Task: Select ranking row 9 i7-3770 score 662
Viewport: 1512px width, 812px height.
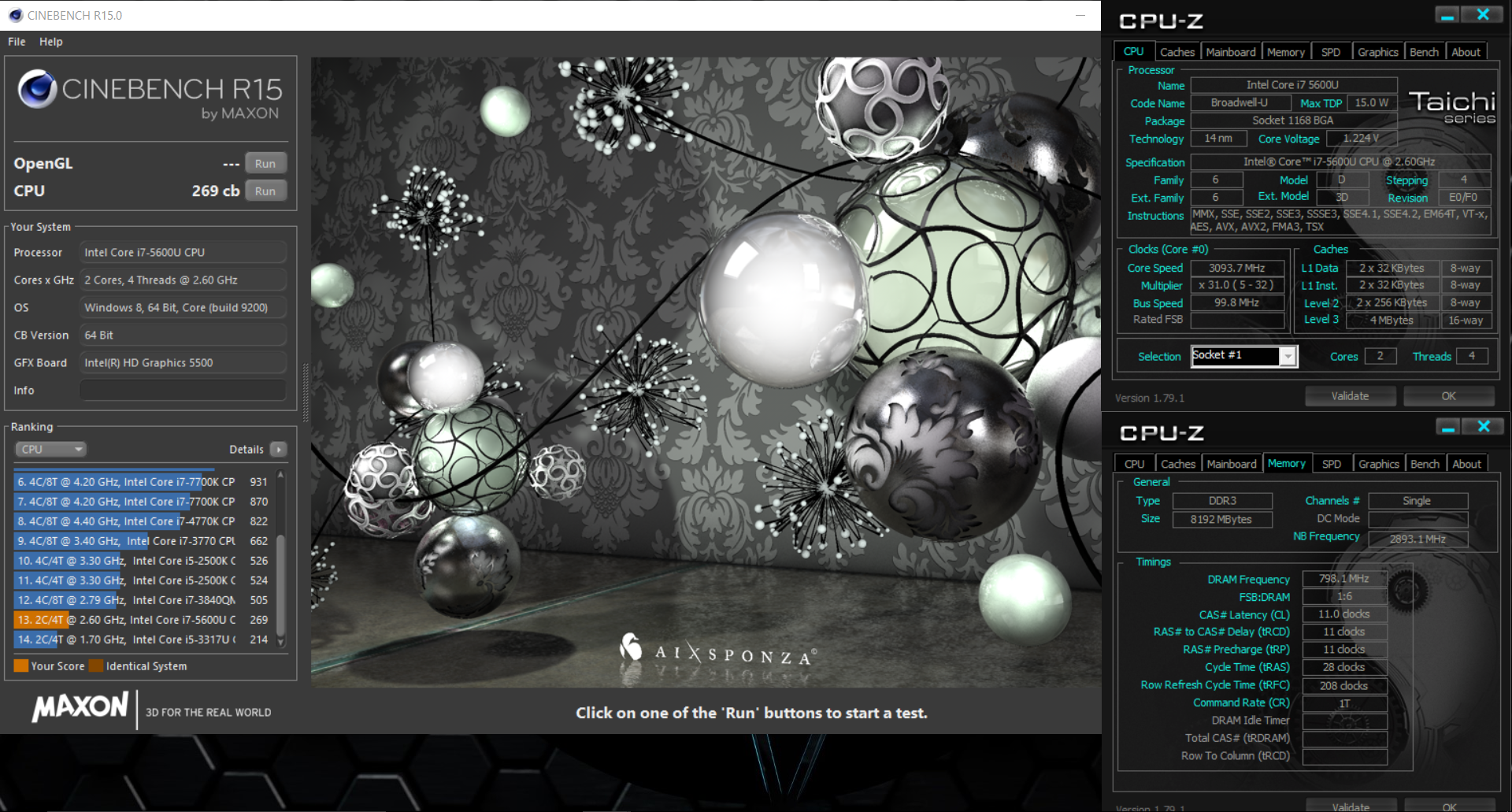Action: [143, 541]
